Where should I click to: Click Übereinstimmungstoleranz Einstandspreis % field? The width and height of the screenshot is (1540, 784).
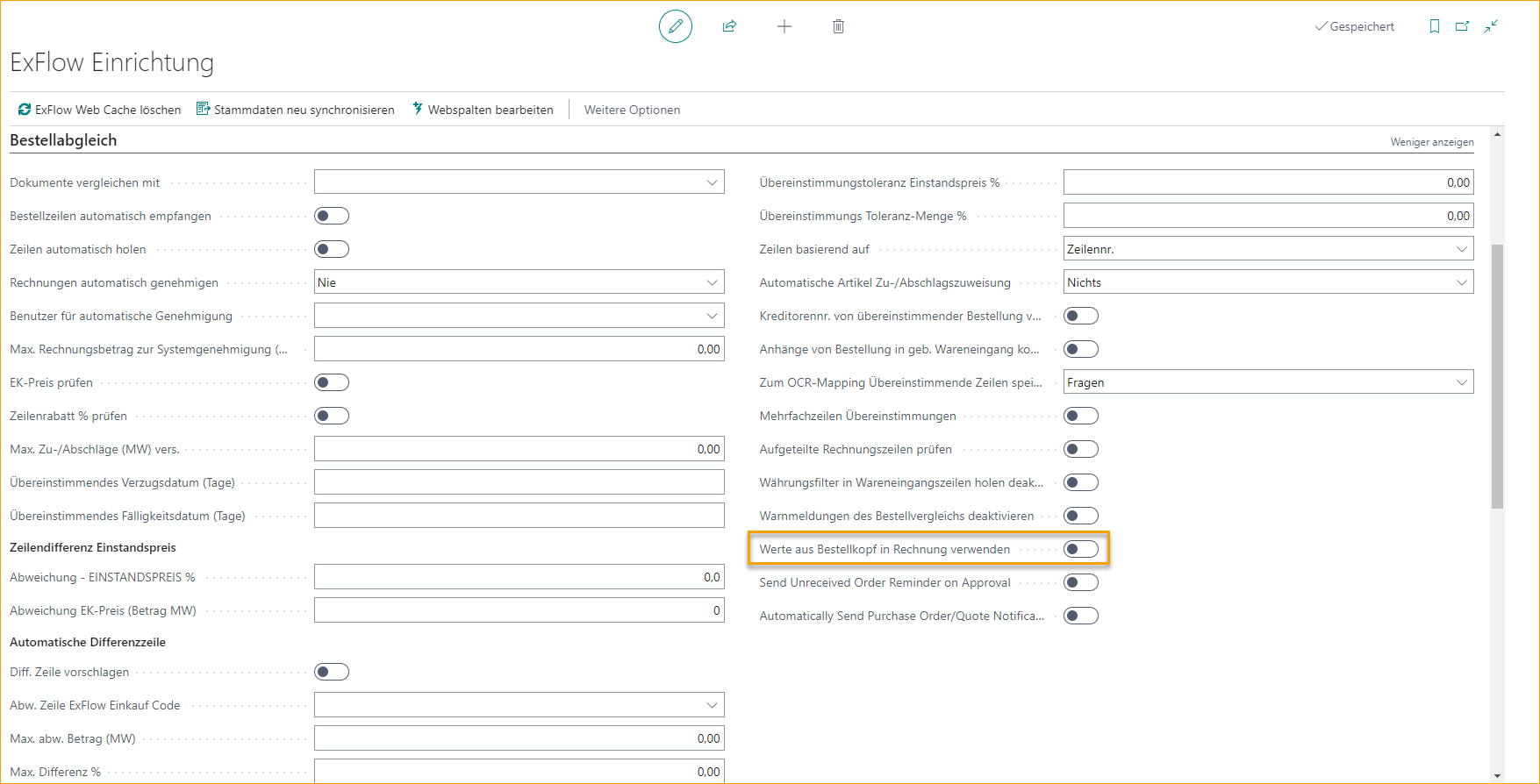point(1269,182)
